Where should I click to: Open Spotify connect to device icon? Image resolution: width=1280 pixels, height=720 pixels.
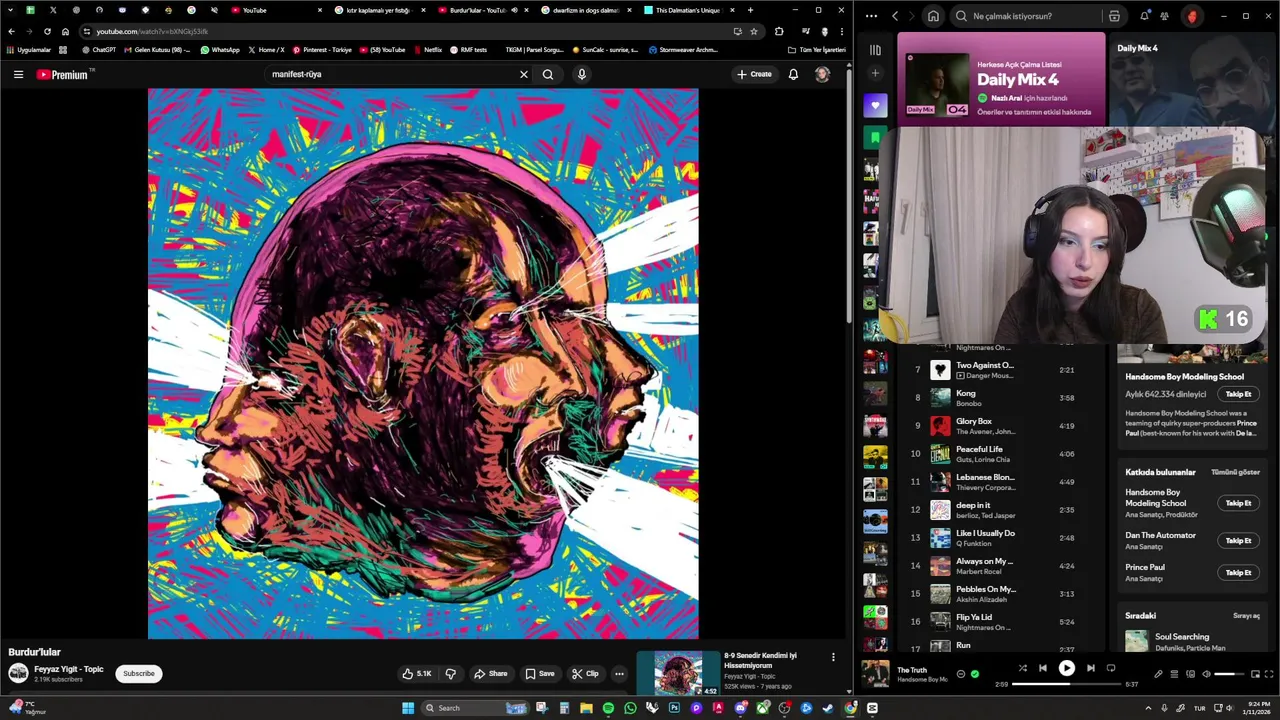(x=1190, y=674)
